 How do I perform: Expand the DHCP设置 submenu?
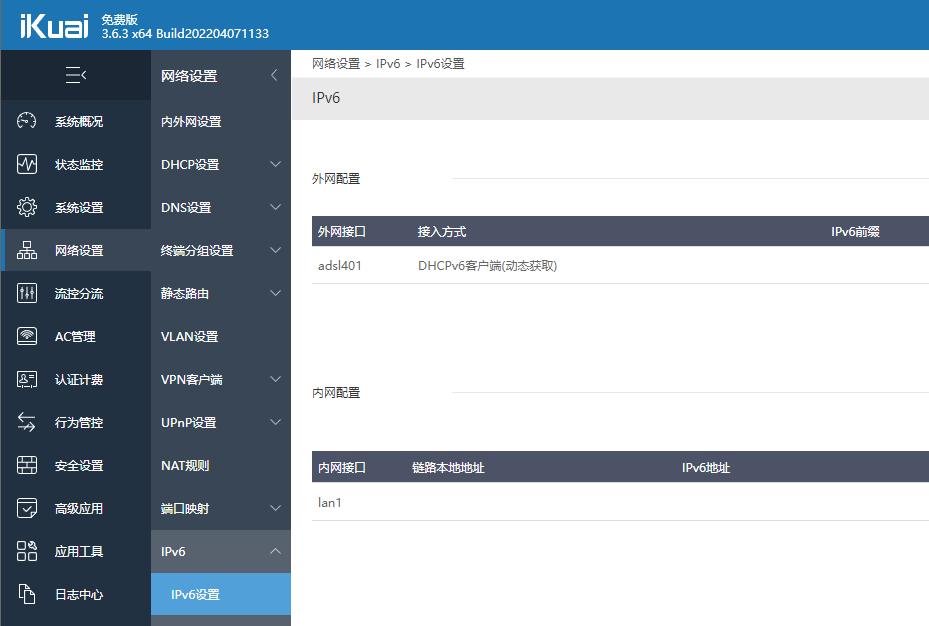275,164
